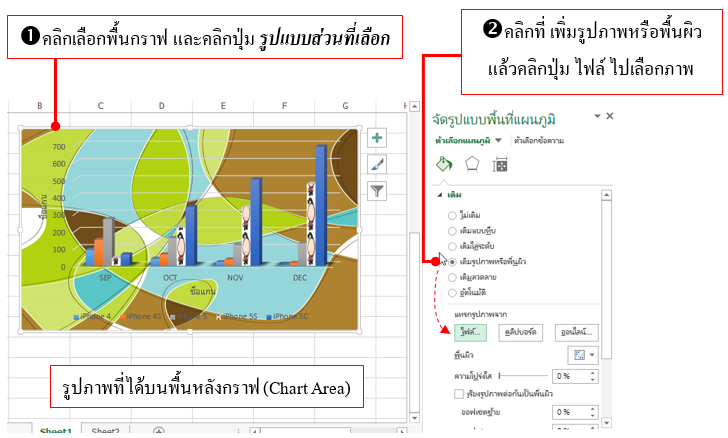The image size is (728, 438).
Task: Enable tile picture as texture checkbox
Action: (458, 394)
